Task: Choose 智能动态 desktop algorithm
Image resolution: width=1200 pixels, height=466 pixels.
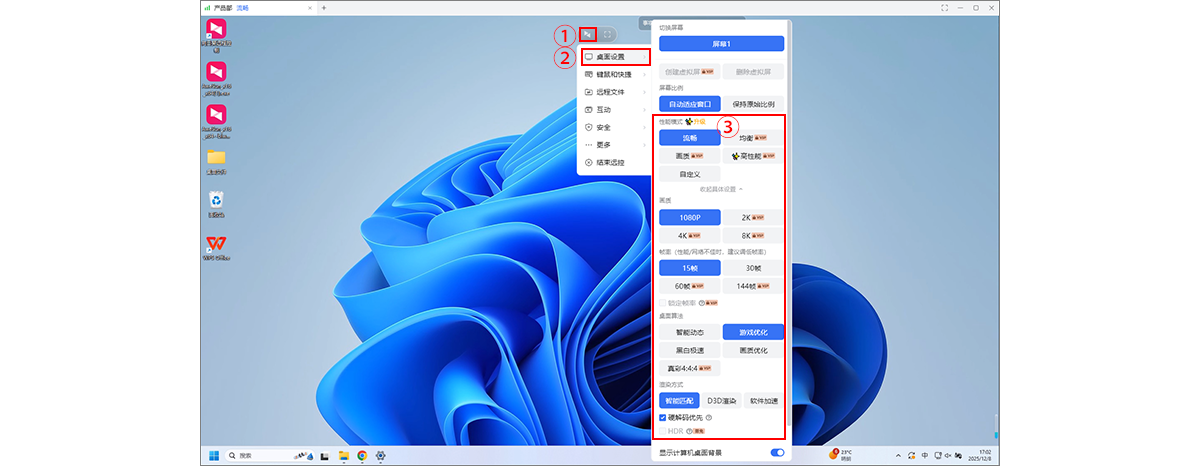Action: point(689,332)
